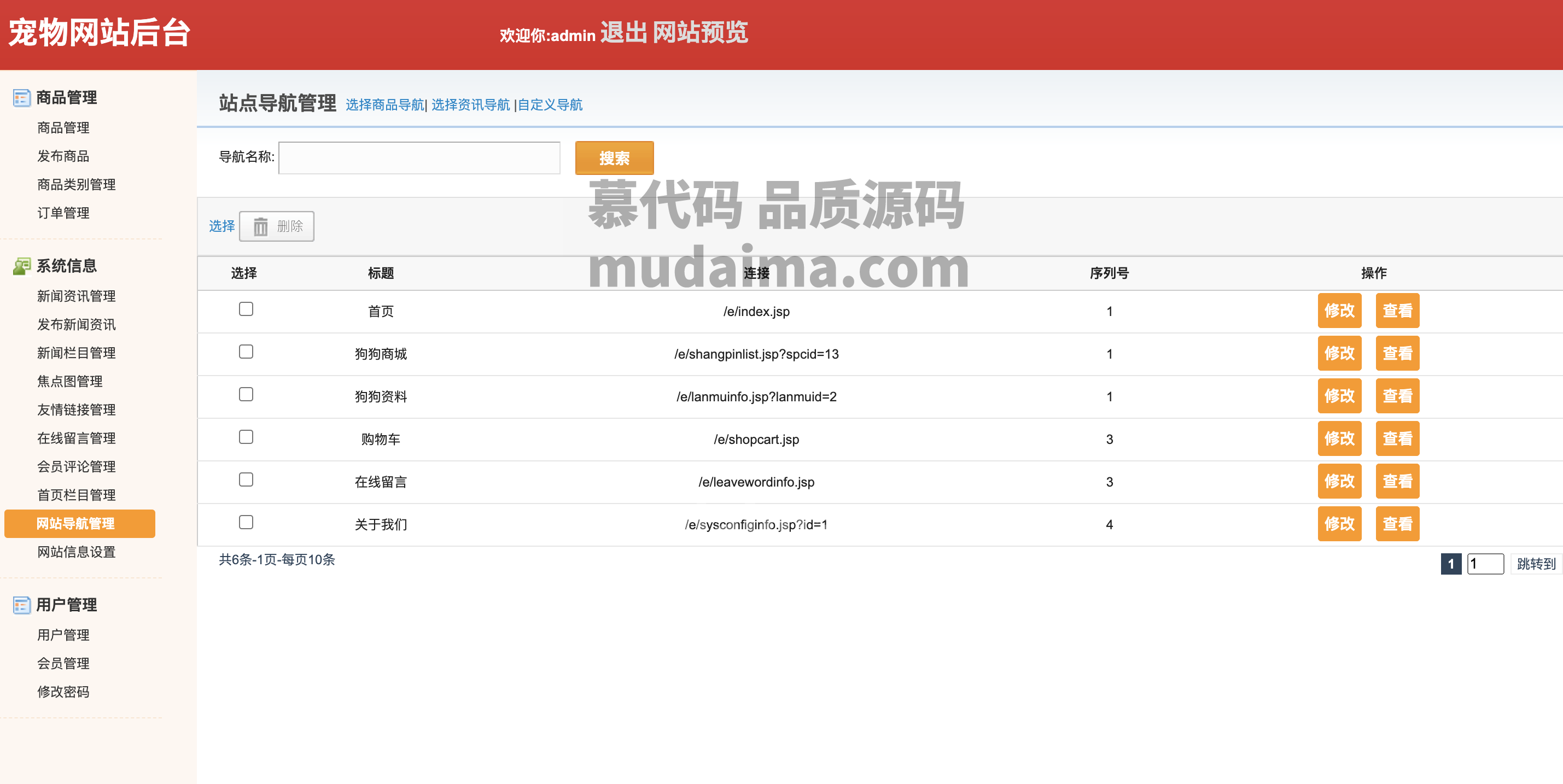Check the checkbox for 狗狗商城 row

point(246,352)
